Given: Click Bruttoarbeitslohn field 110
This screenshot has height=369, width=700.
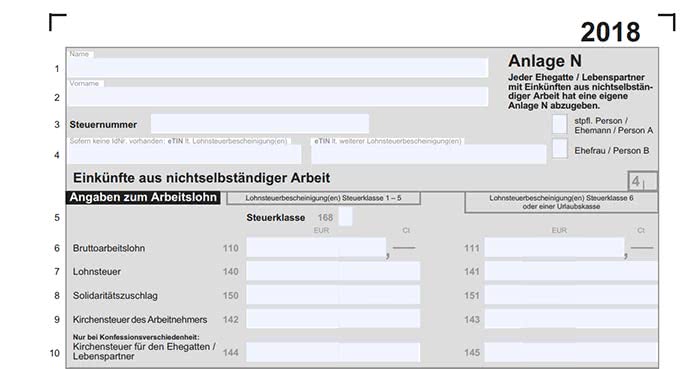Looking at the screenshot, I should click(316, 248).
